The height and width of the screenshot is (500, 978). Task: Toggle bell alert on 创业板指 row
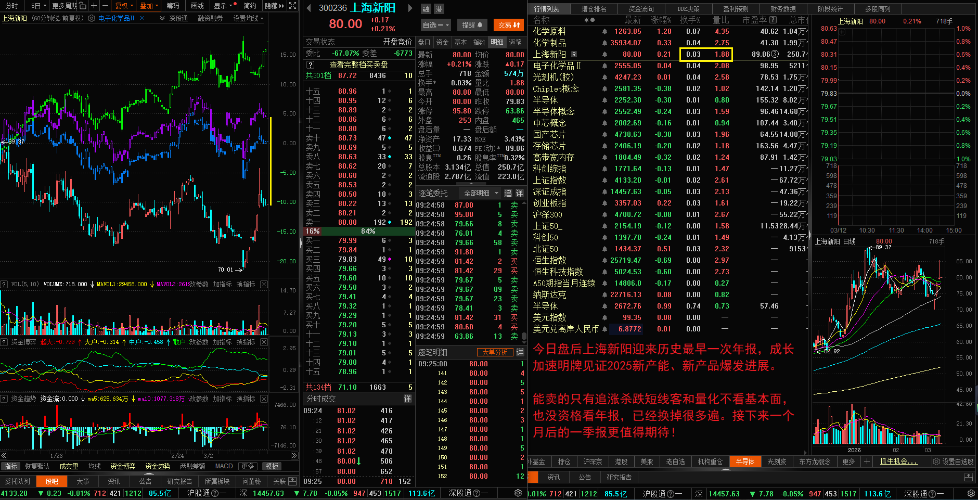click(604, 203)
